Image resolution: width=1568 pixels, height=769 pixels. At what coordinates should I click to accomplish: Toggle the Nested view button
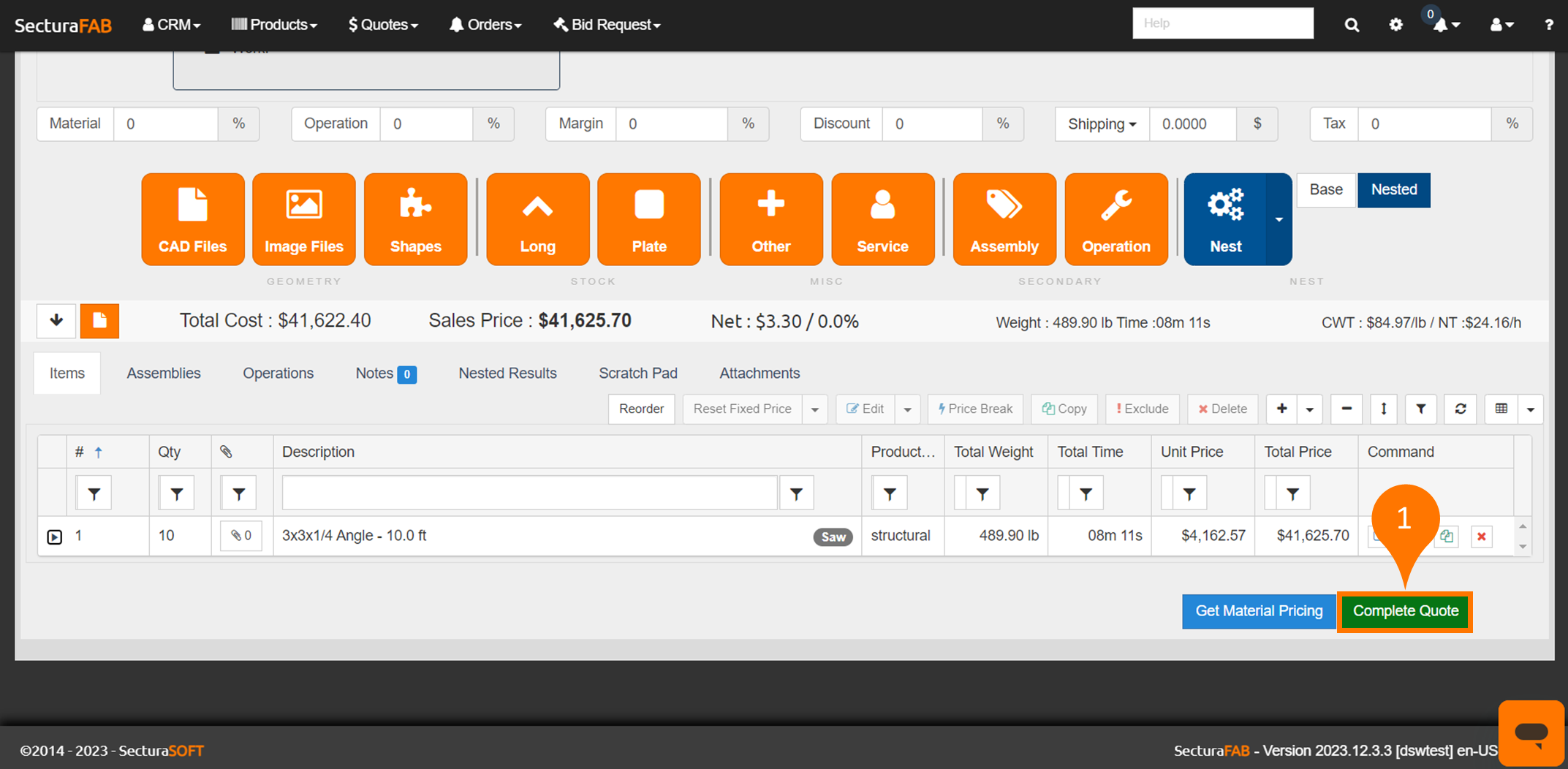(1393, 190)
